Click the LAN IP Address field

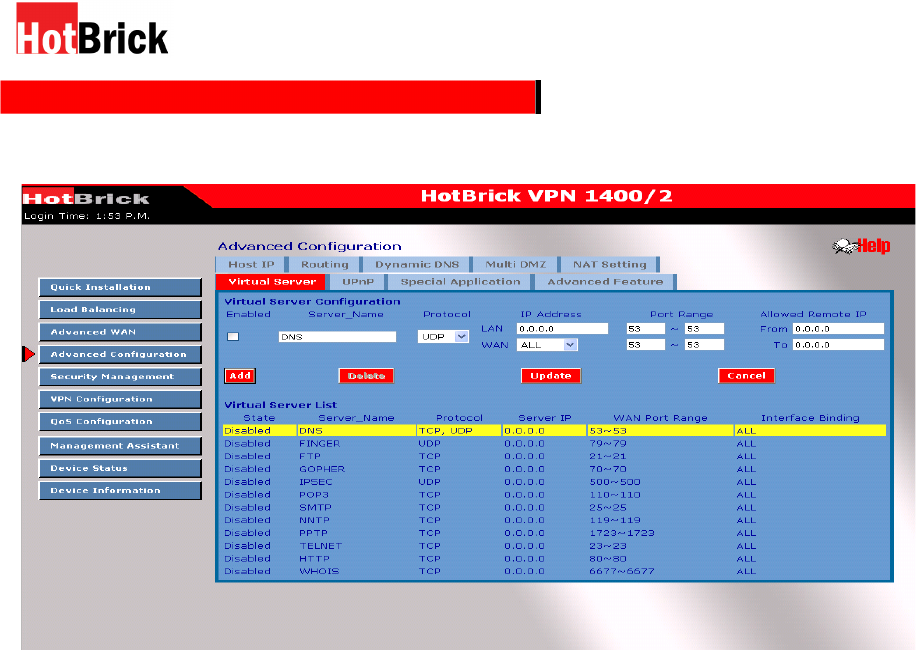pos(563,329)
